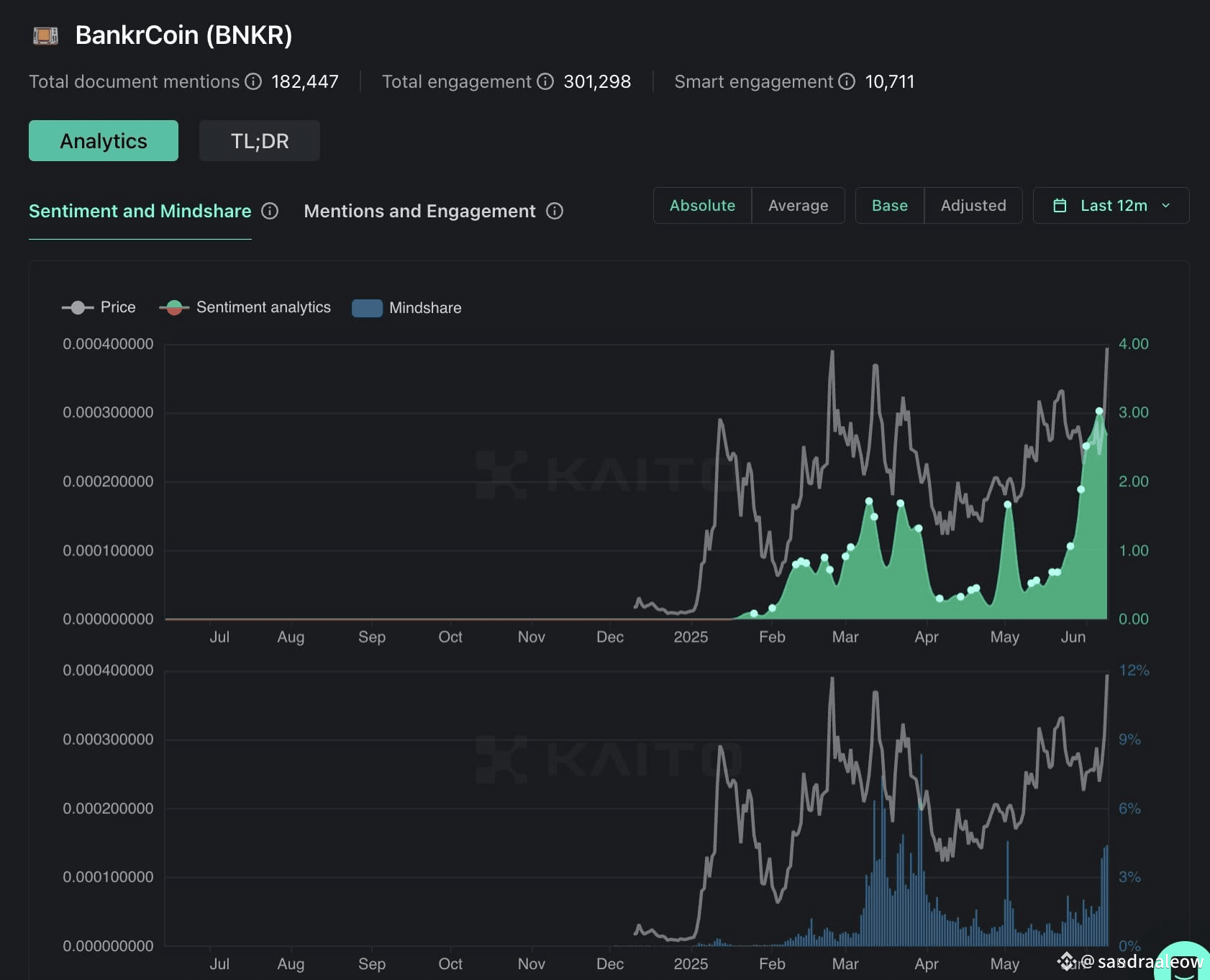This screenshot has width=1210, height=980.
Task: Click the 2025 label on the sentiment chart axis
Action: [x=691, y=637]
